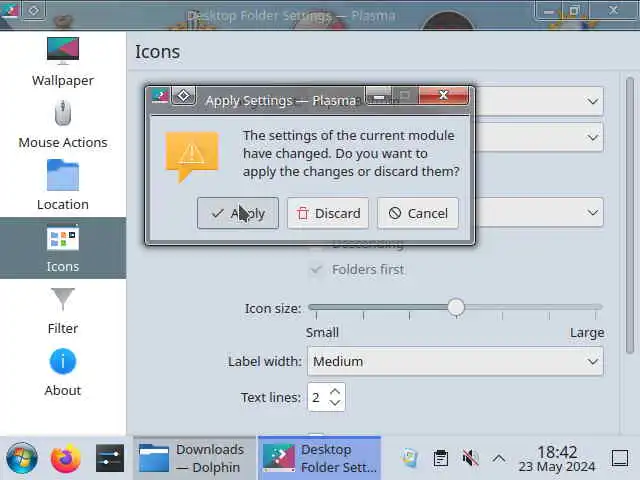Show hidden system tray icons
Viewport: 640px width, 480px height.
point(499,458)
